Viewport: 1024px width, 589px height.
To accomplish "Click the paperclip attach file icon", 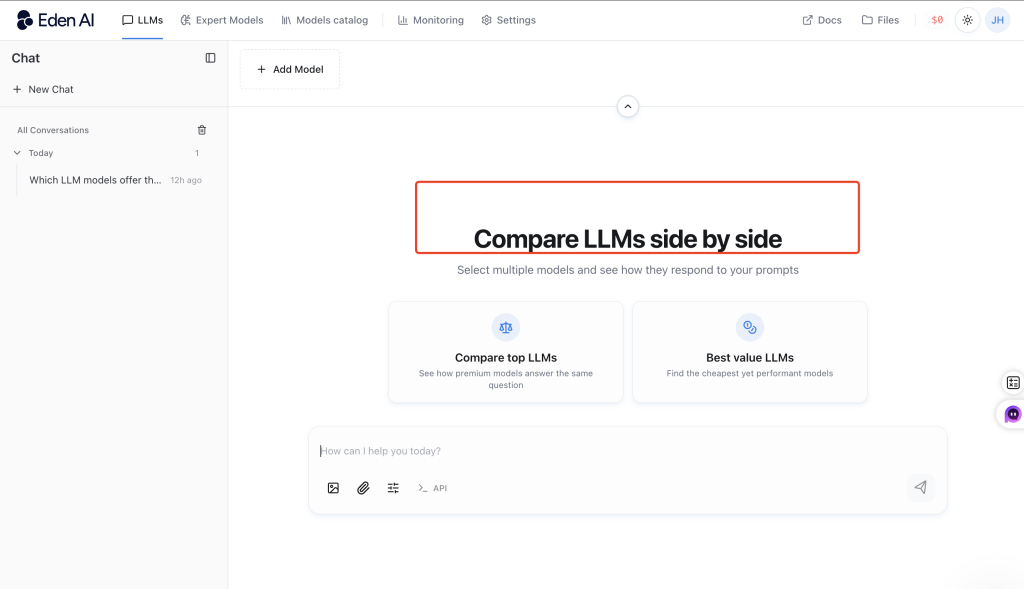I will (x=363, y=488).
